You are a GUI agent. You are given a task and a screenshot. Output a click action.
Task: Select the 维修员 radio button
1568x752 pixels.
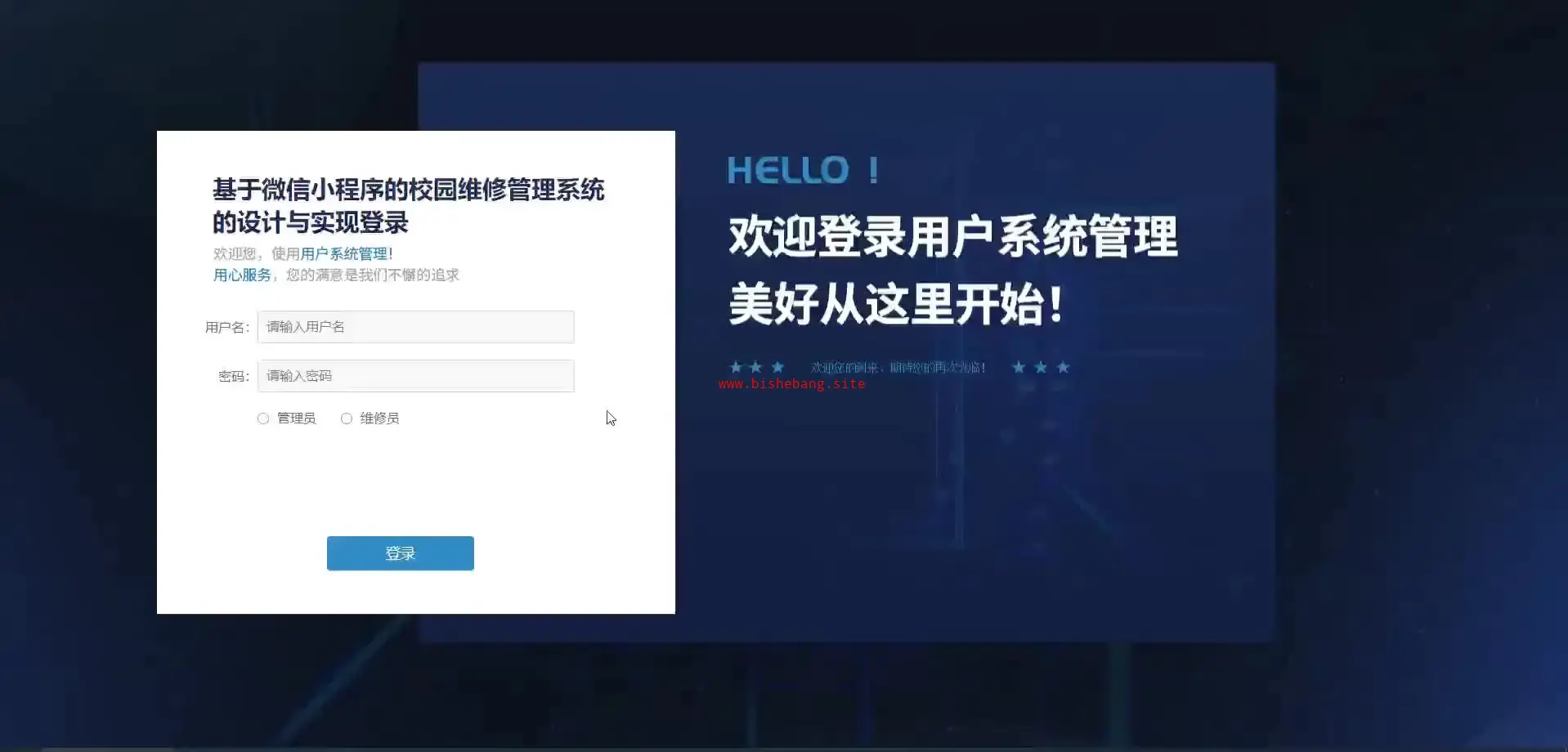pos(347,419)
